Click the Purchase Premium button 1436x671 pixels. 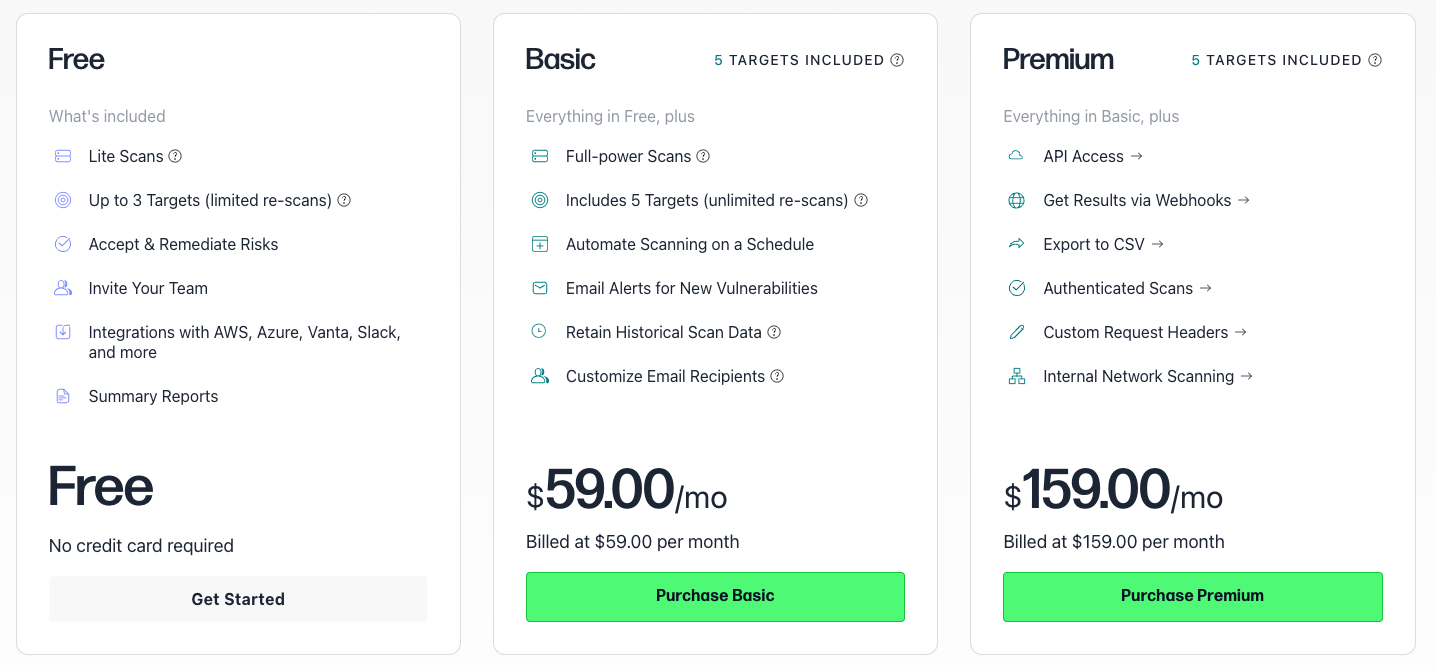tap(1192, 596)
